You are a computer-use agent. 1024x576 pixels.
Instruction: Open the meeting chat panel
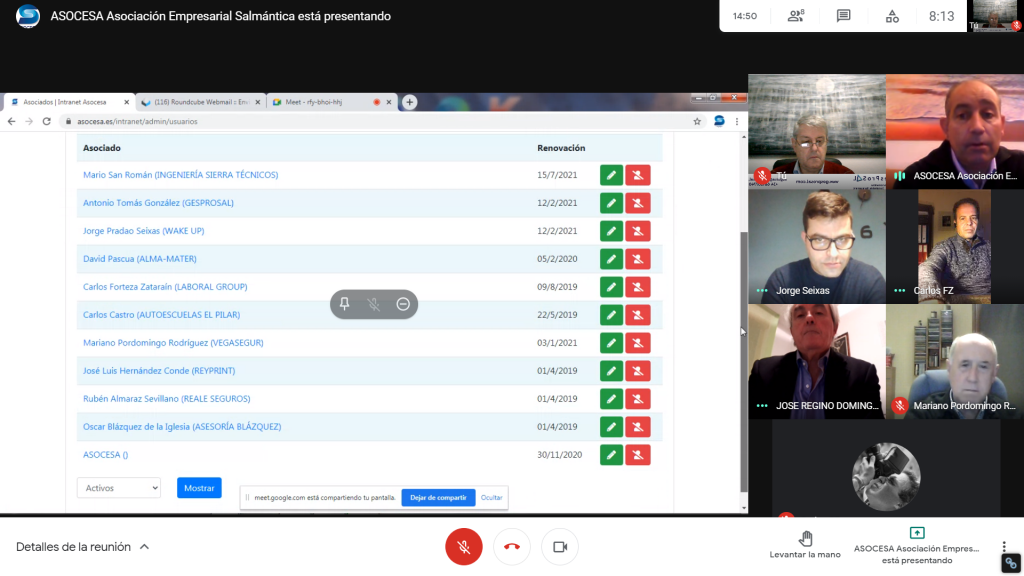tap(844, 16)
